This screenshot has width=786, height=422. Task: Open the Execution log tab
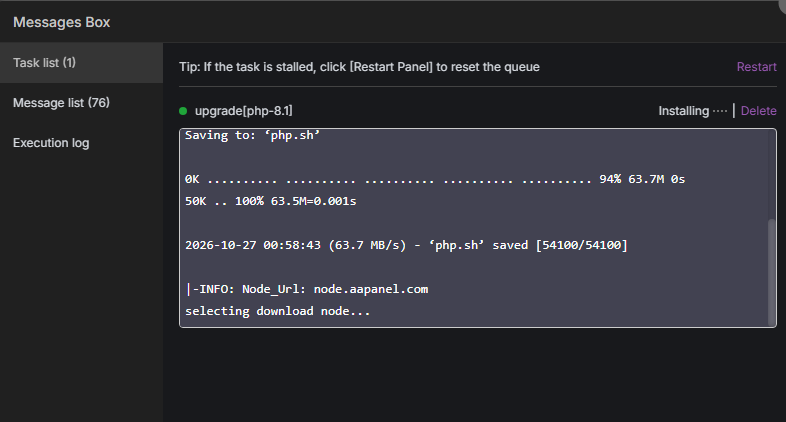81,143
